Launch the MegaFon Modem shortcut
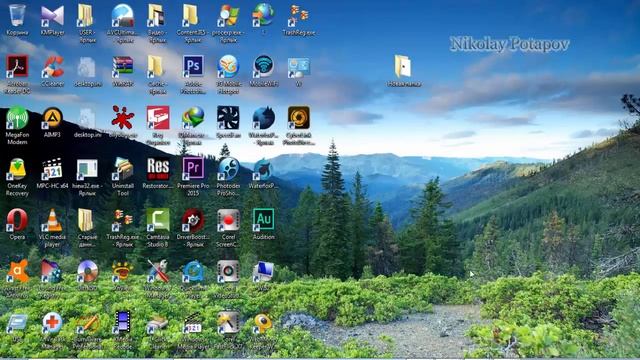This screenshot has height=360, width=640. pyautogui.click(x=17, y=118)
